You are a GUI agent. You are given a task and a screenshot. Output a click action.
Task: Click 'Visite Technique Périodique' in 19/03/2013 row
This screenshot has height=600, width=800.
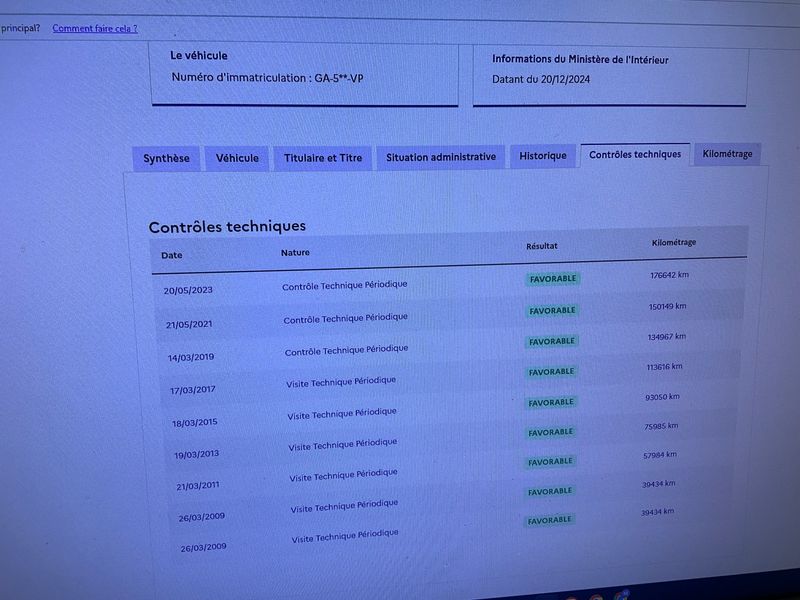[x=342, y=445]
